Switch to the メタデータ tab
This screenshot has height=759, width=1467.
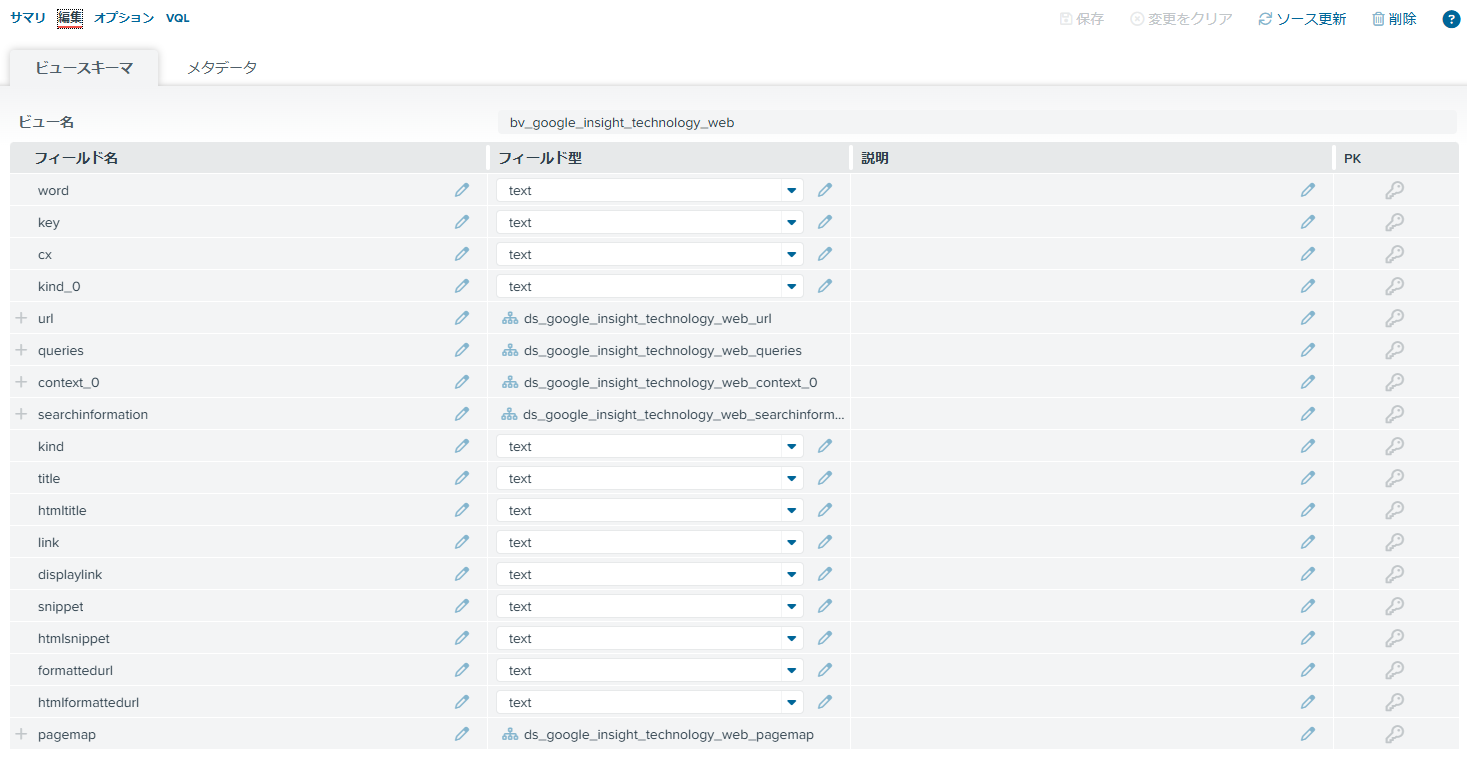(x=222, y=67)
